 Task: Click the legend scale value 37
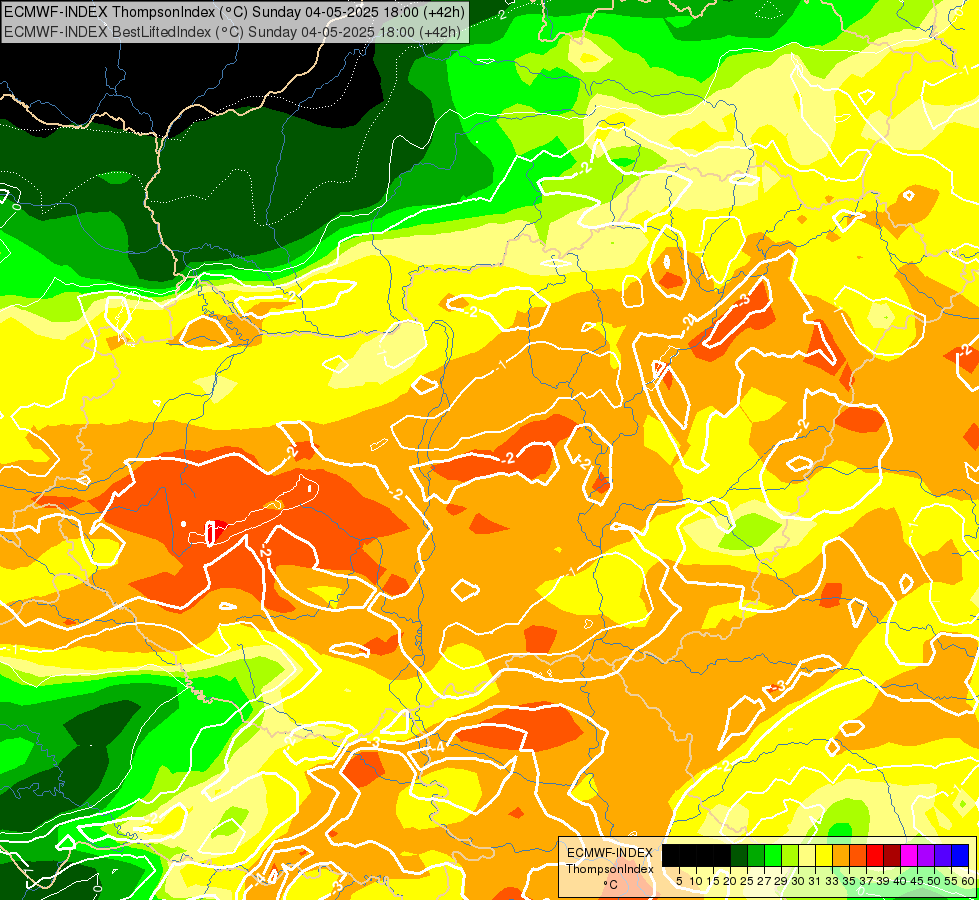[866, 881]
